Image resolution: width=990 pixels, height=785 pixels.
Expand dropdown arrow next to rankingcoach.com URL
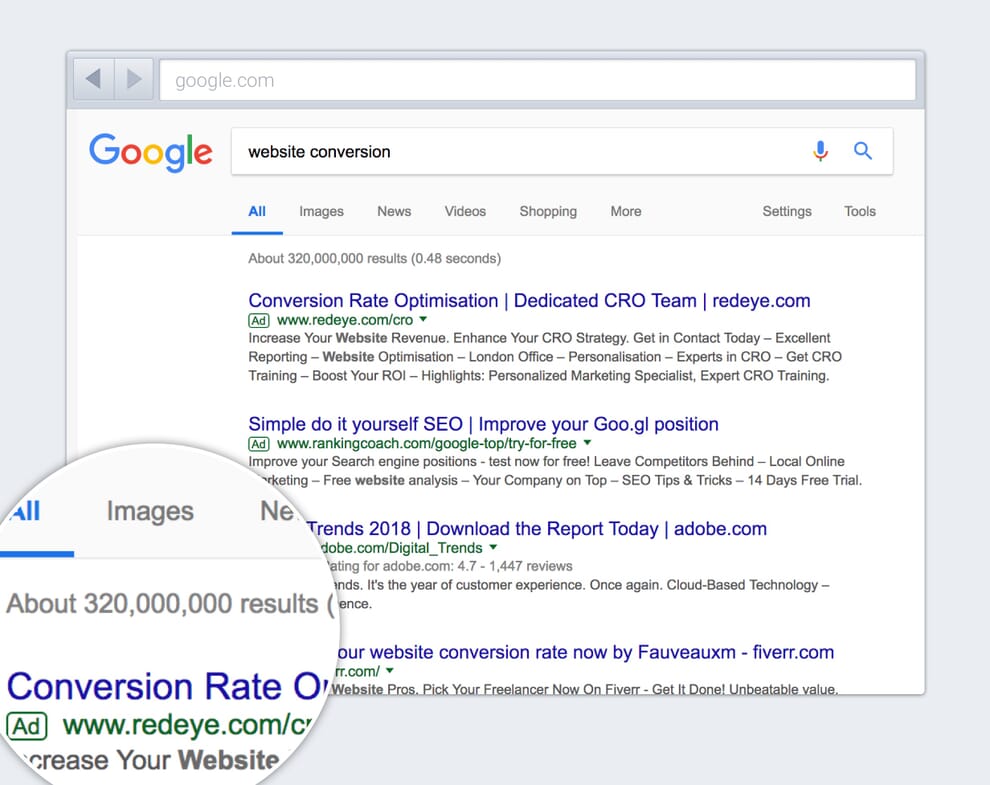coord(587,442)
